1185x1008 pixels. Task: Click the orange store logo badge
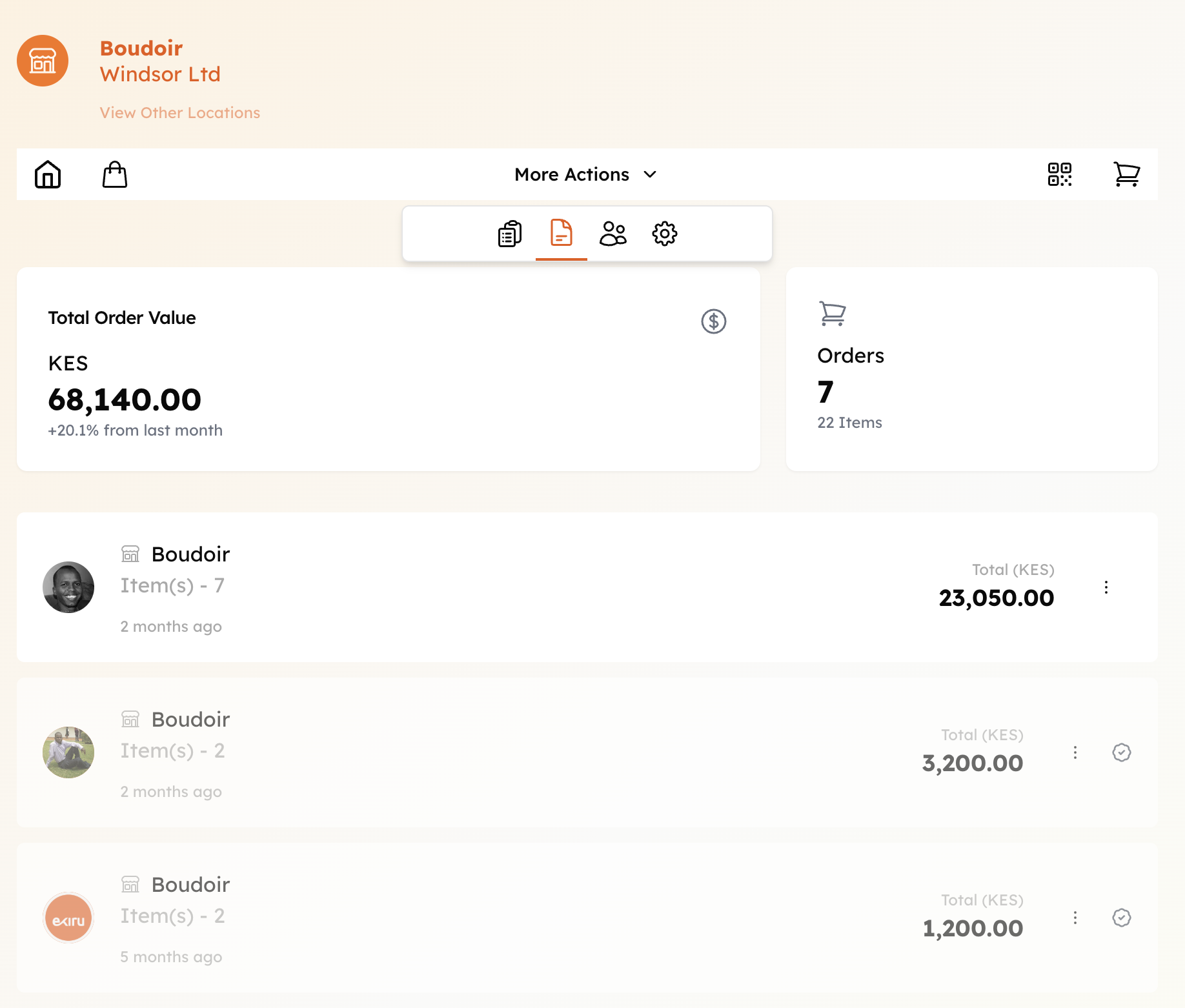[42, 60]
